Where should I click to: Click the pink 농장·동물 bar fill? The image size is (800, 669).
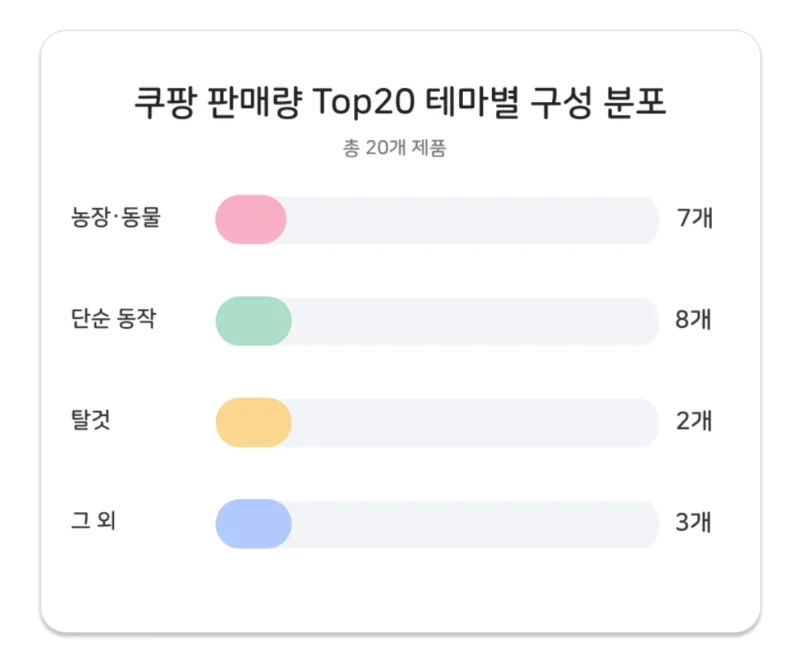[251, 219]
